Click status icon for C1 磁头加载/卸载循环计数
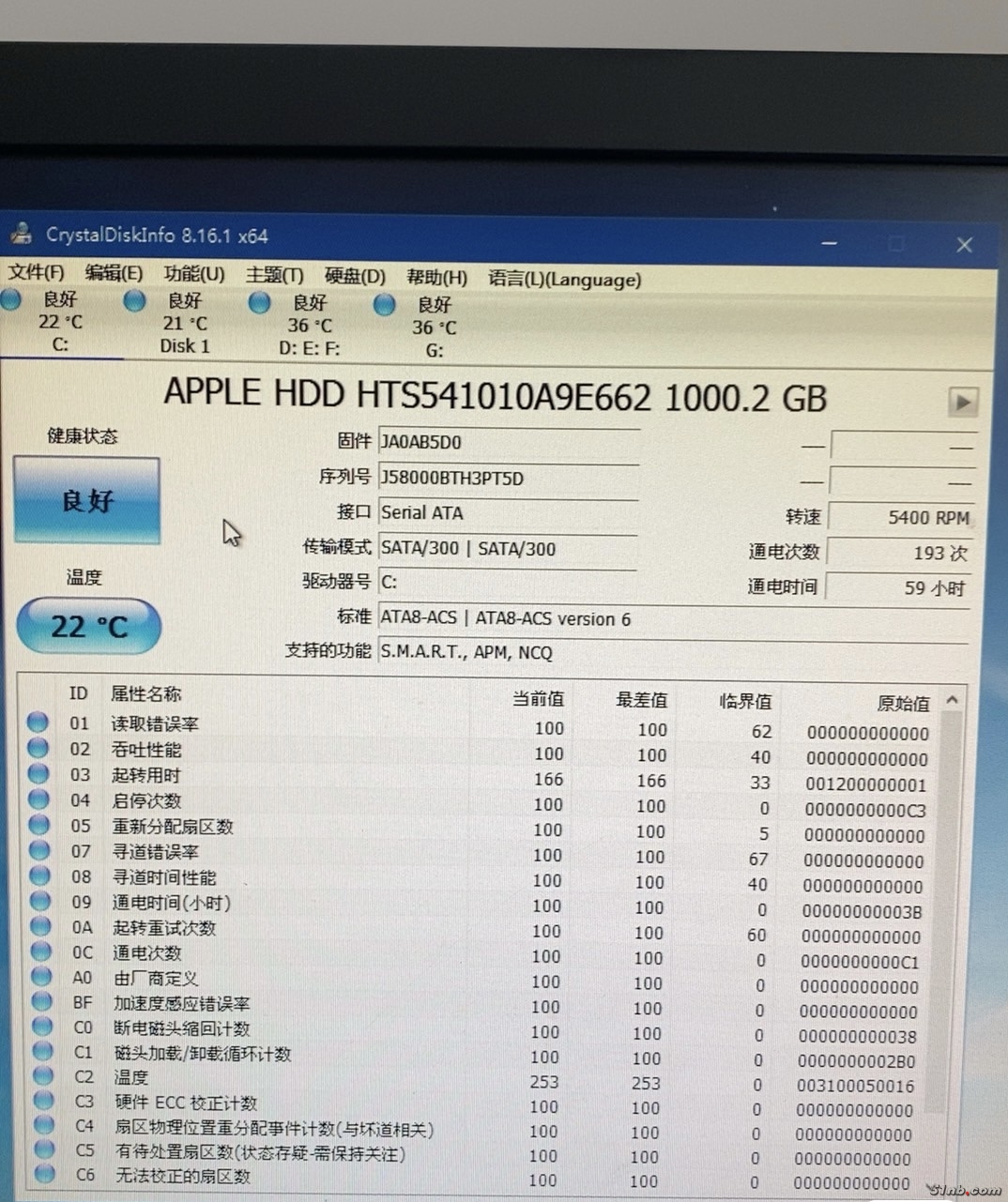This screenshot has height=1202, width=1008. 43,1052
